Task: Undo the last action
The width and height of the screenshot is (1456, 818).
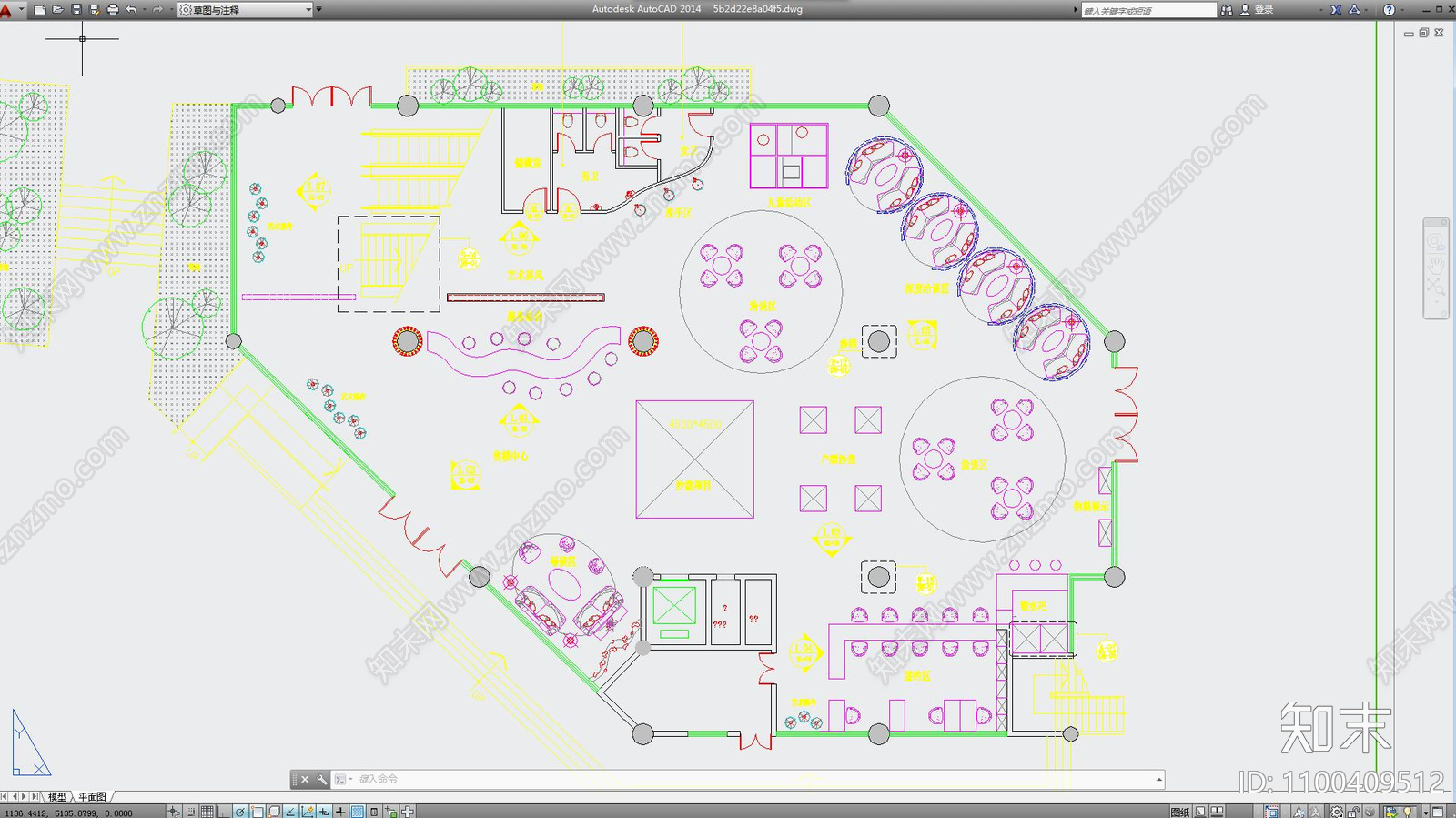Action: [131, 9]
